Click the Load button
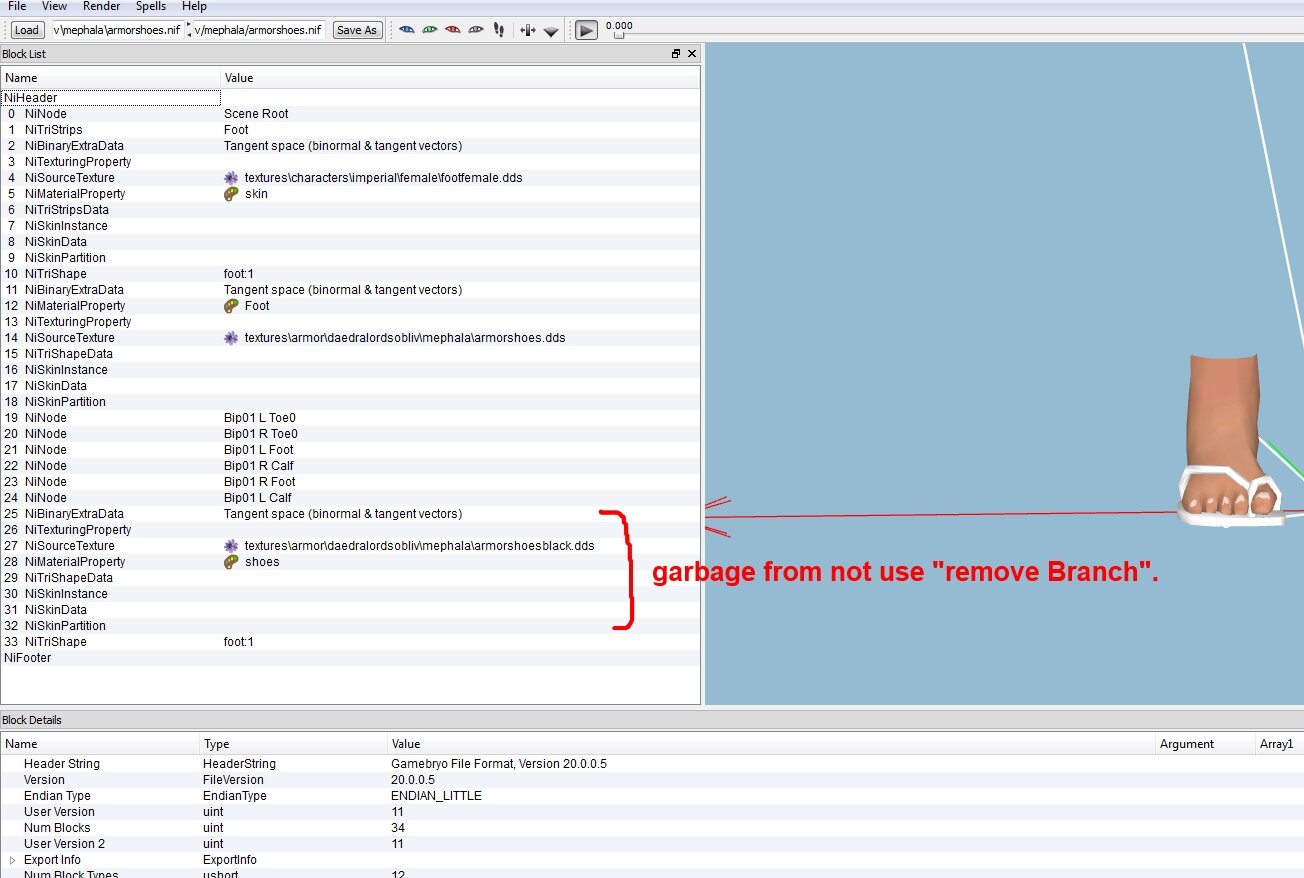This screenshot has height=878, width=1304. 27,30
